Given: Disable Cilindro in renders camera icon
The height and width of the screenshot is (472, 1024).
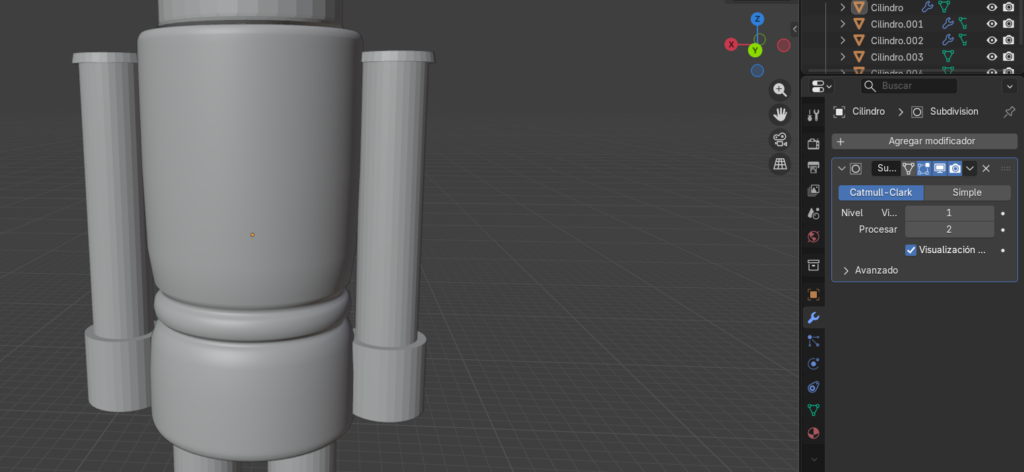Looking at the screenshot, I should [1008, 7].
